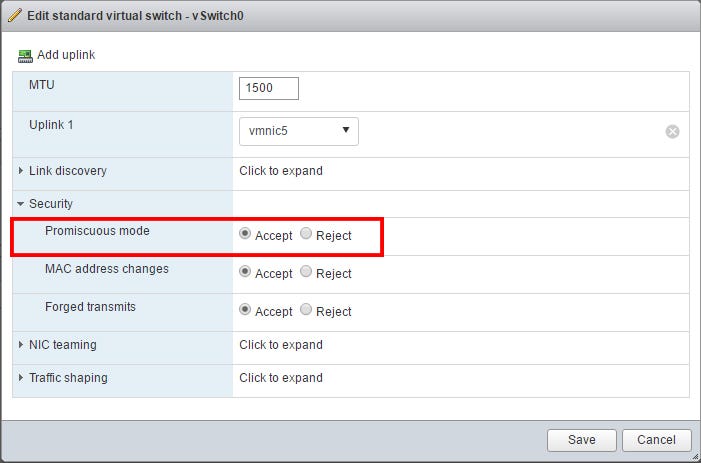This screenshot has width=701, height=463.
Task: Expand the Traffic shaping section
Action: pos(21,378)
